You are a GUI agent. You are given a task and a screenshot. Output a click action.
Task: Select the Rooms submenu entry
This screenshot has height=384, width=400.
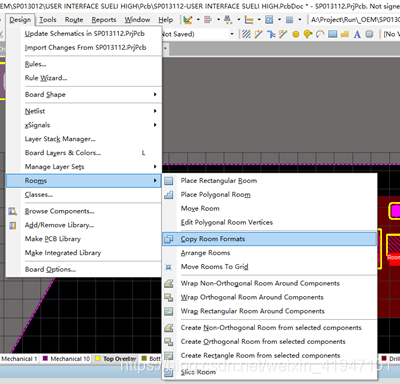(83, 181)
